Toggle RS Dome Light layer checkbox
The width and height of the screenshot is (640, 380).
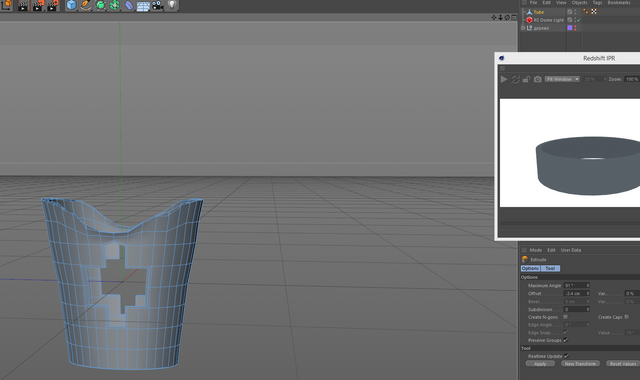tap(570, 20)
